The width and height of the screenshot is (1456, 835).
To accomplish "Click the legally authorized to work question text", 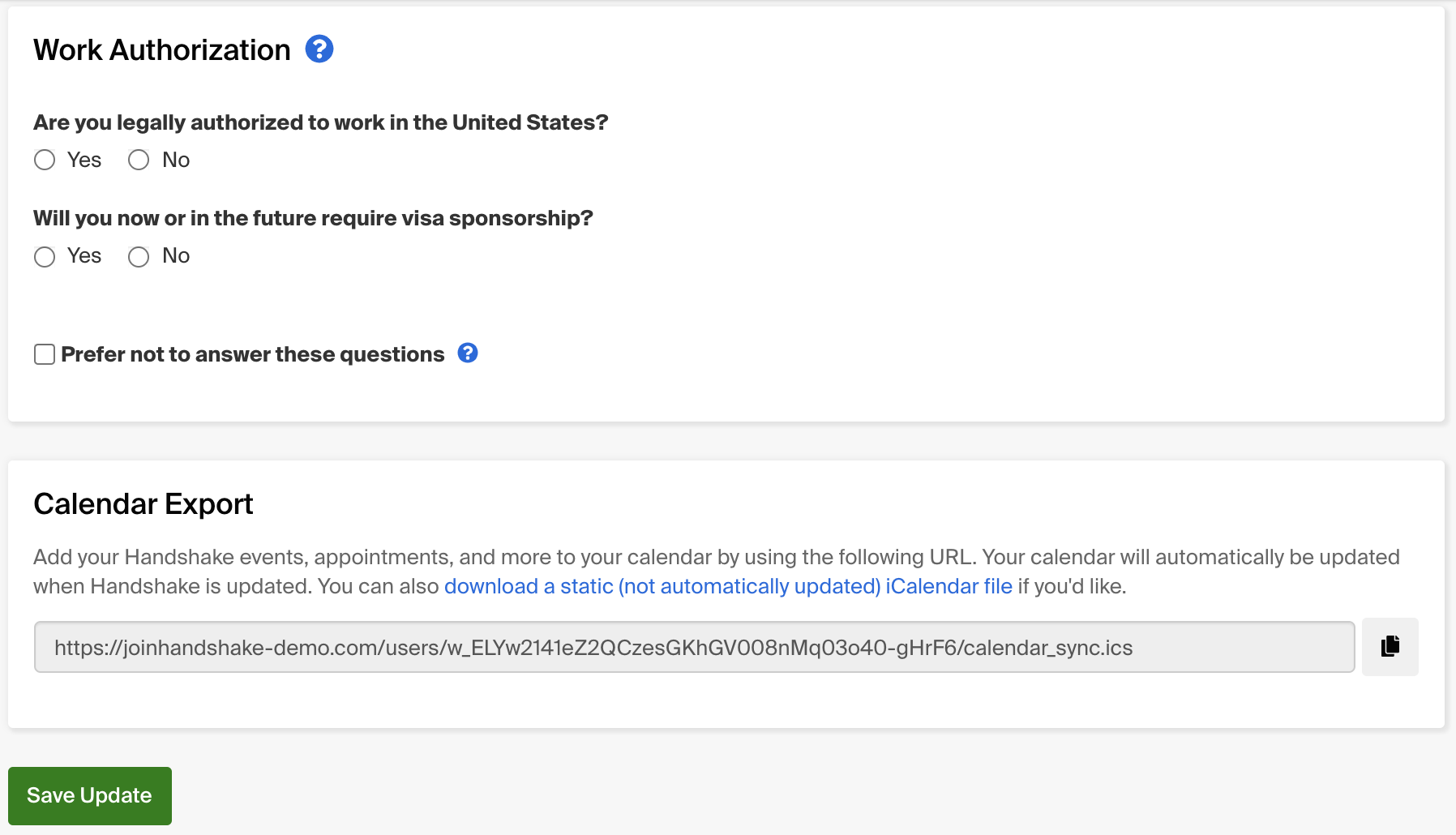I will [x=320, y=122].
